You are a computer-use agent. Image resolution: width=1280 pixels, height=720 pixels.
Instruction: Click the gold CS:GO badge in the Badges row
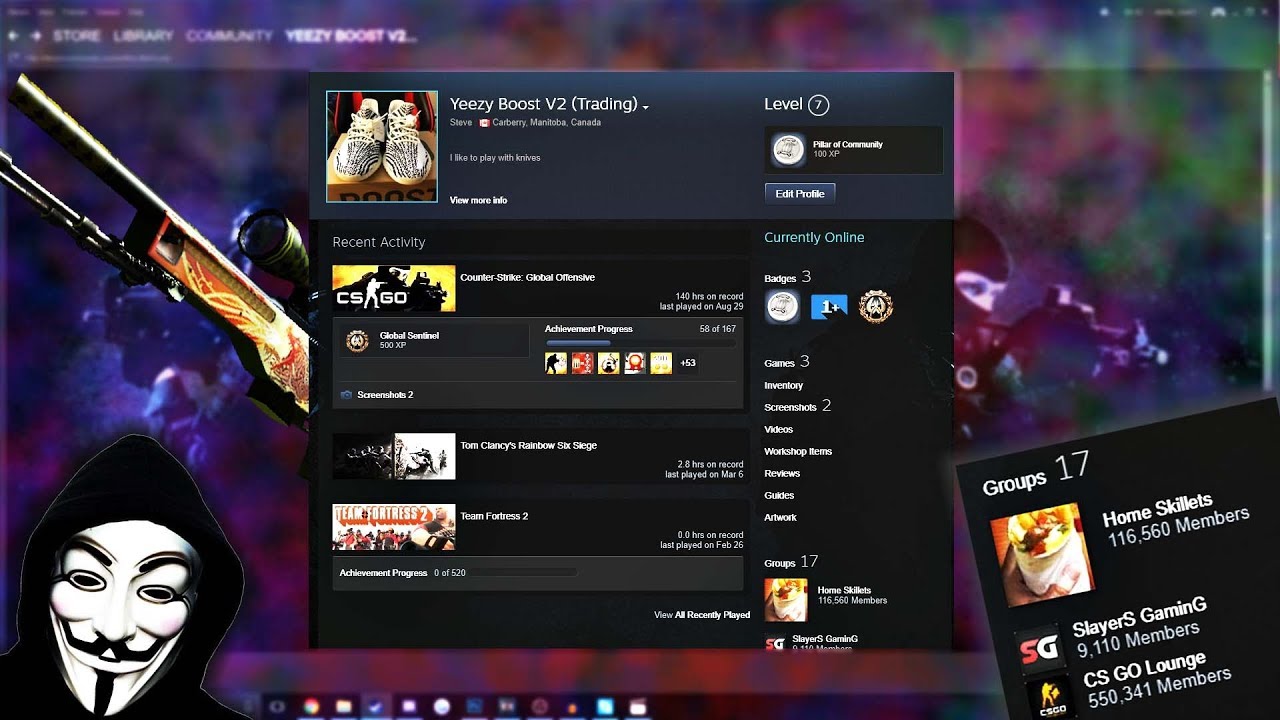(x=875, y=306)
